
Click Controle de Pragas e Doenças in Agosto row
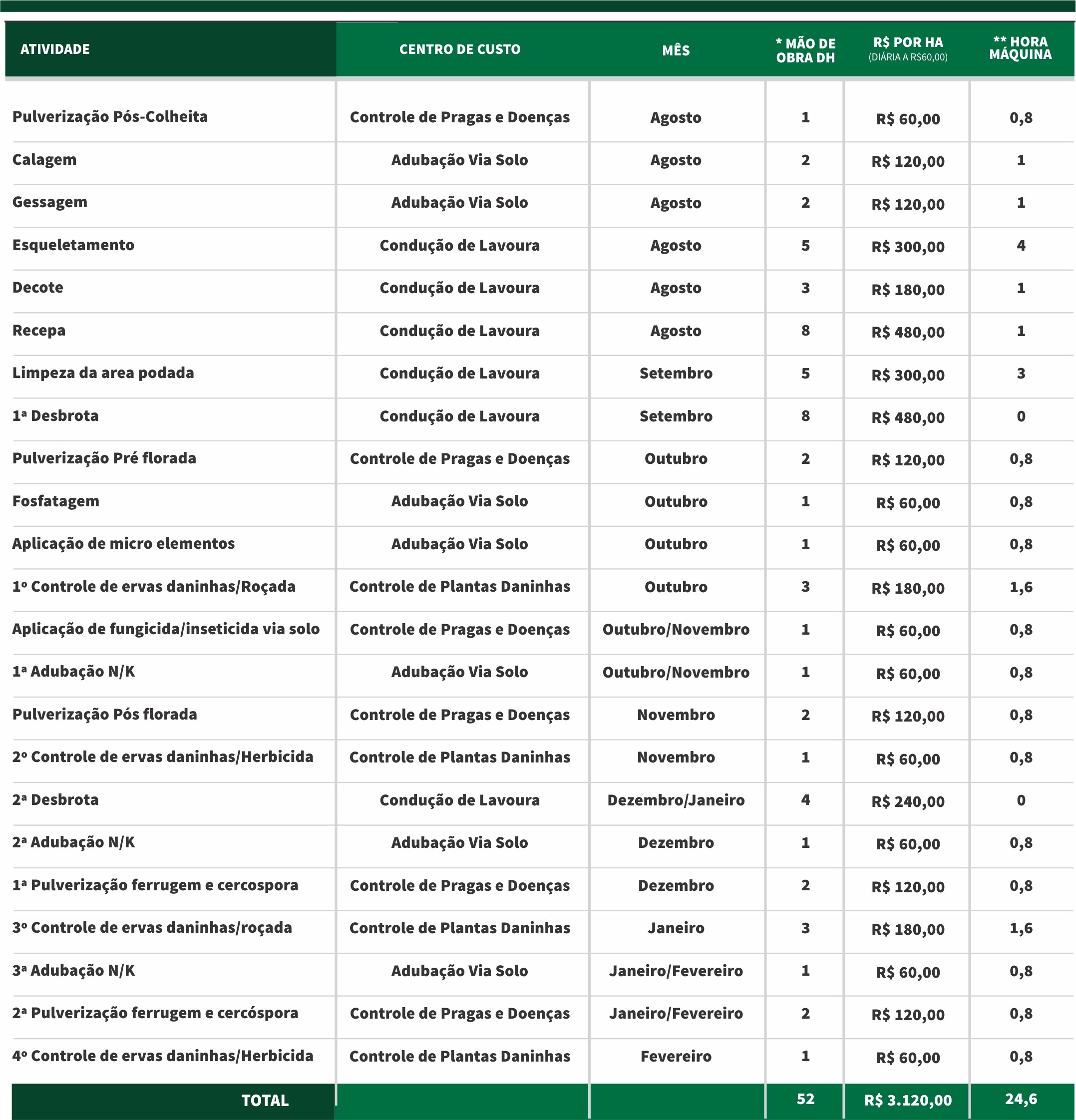click(x=460, y=117)
